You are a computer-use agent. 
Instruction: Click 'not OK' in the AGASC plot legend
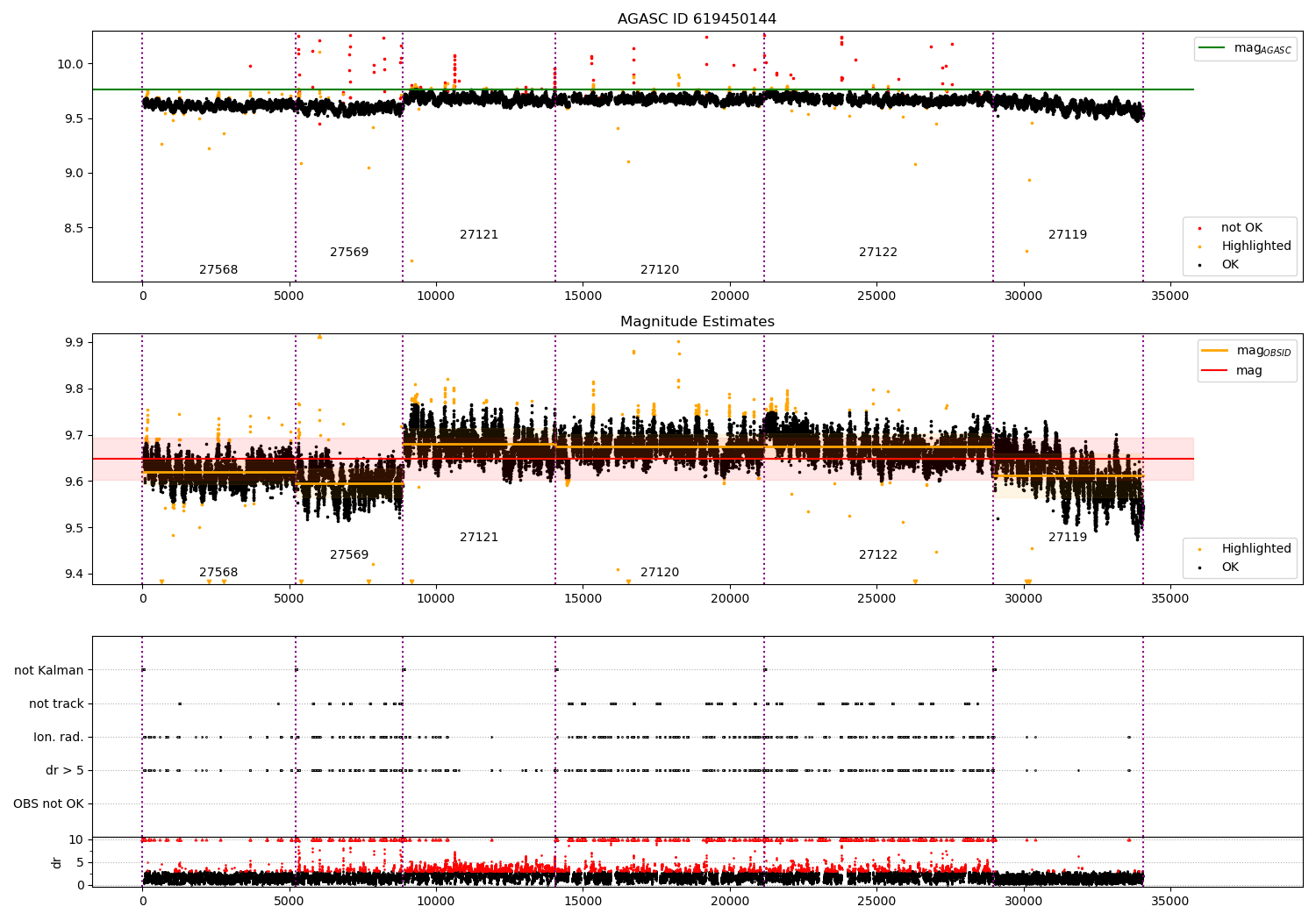1241,228
